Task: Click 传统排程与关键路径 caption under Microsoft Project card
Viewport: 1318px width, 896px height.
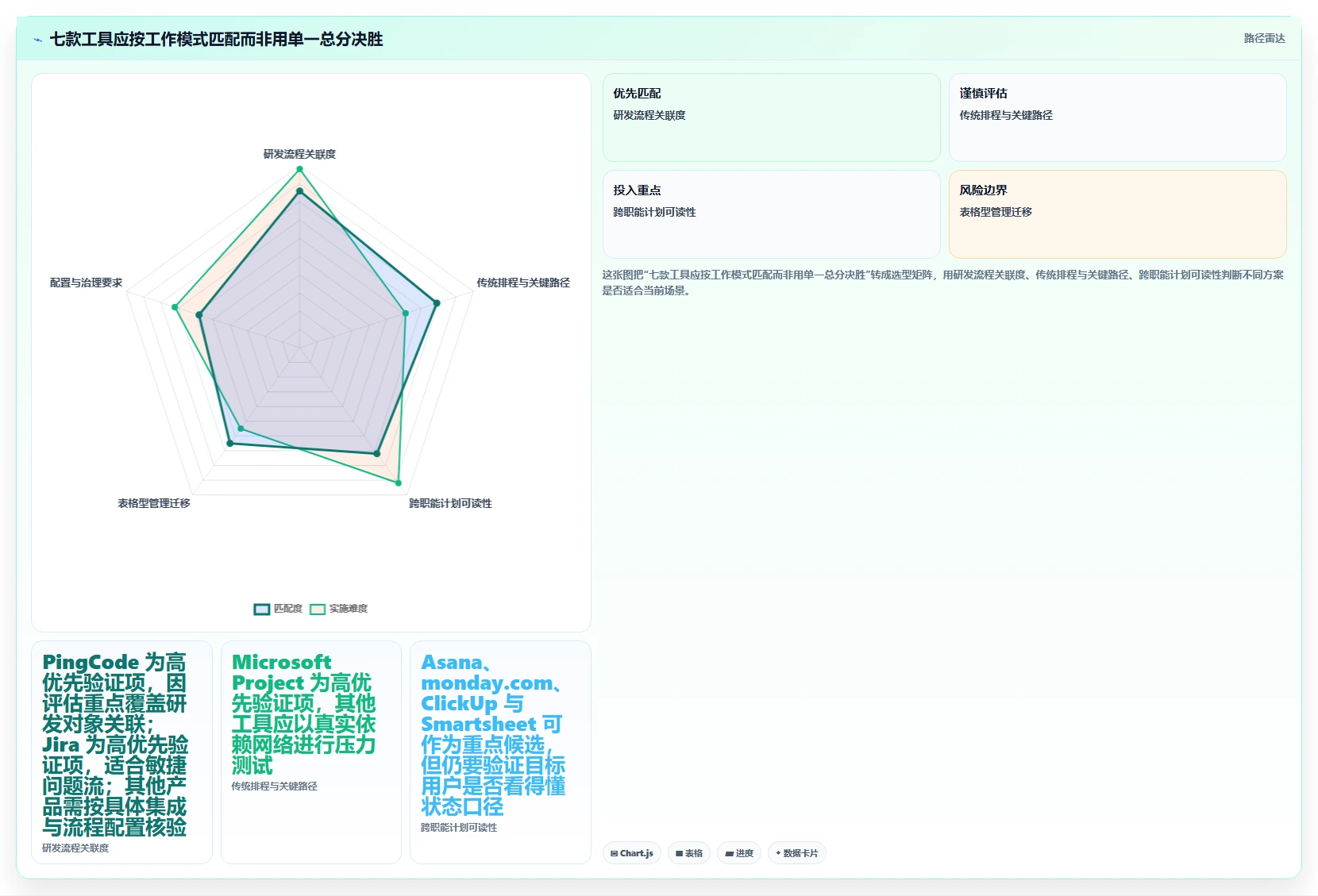Action: pyautogui.click(x=274, y=786)
